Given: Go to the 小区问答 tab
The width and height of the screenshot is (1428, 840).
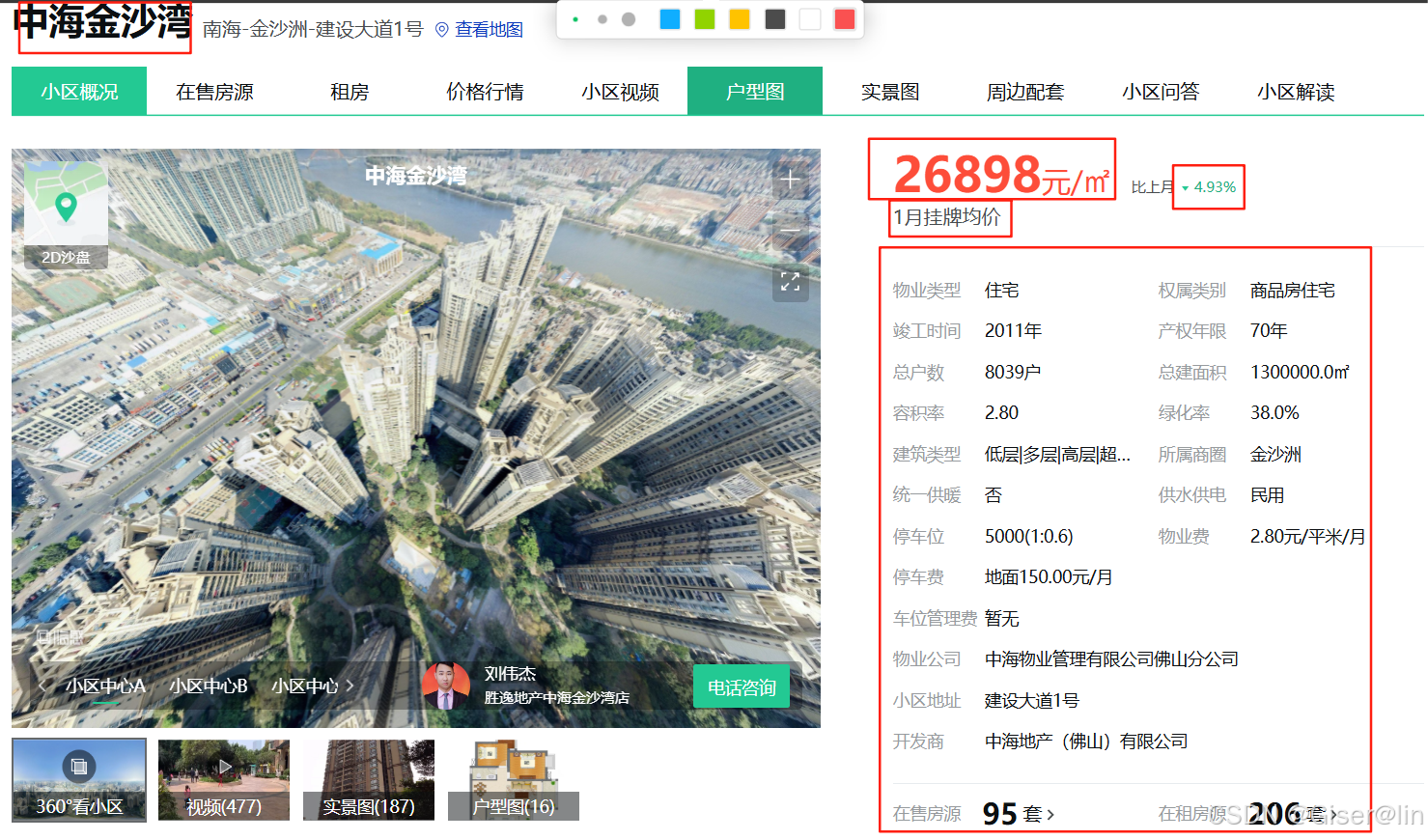Looking at the screenshot, I should pyautogui.click(x=1161, y=92).
